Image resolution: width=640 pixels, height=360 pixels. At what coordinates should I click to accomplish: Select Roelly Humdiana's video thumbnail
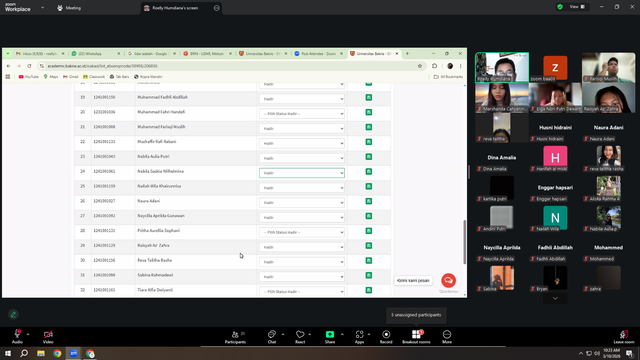click(502, 67)
